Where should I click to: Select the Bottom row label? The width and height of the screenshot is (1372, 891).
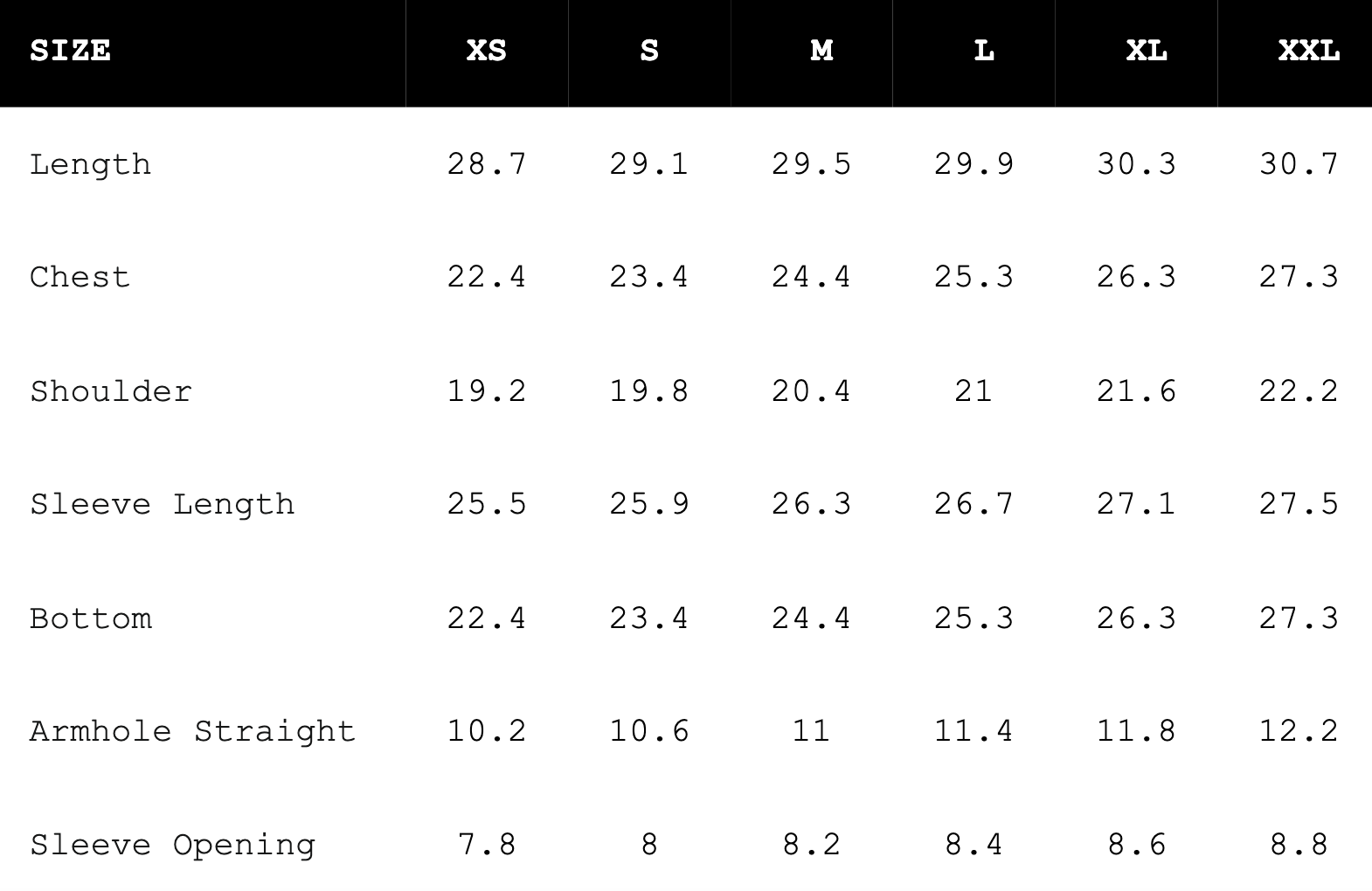click(91, 618)
